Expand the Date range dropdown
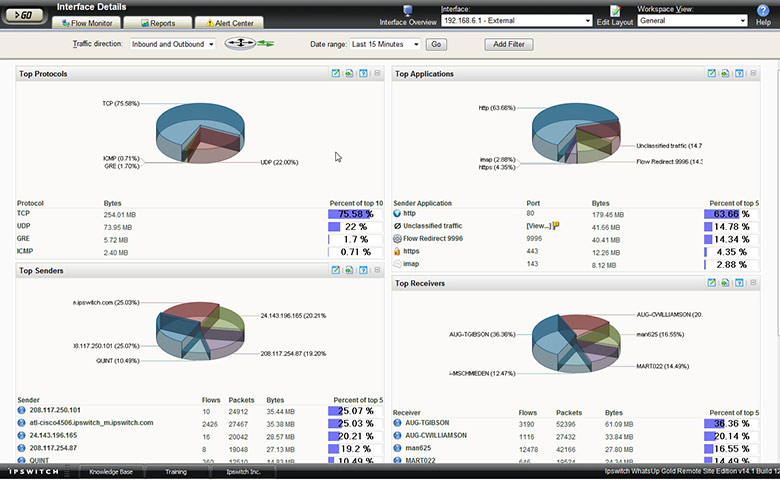Screen dimensions: 780x480 [385, 44]
